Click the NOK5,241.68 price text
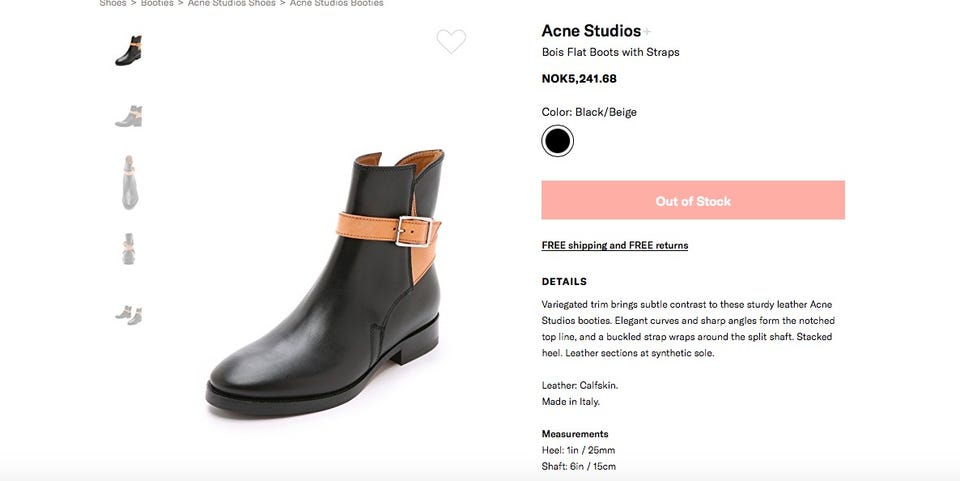This screenshot has height=481, width=960. pyautogui.click(x=579, y=79)
